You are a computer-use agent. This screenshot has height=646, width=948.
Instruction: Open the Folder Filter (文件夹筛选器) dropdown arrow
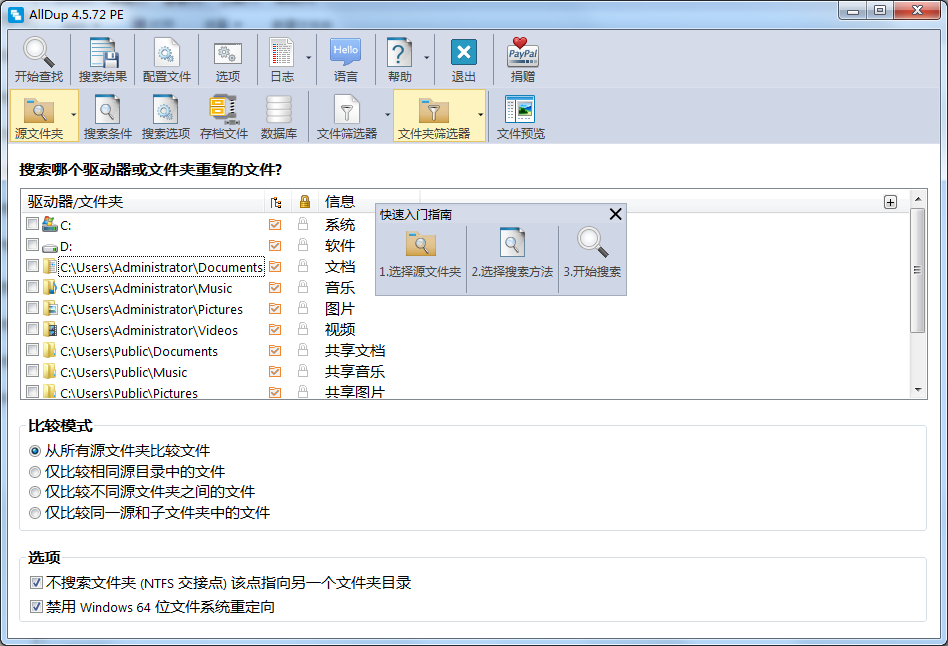(x=480, y=114)
